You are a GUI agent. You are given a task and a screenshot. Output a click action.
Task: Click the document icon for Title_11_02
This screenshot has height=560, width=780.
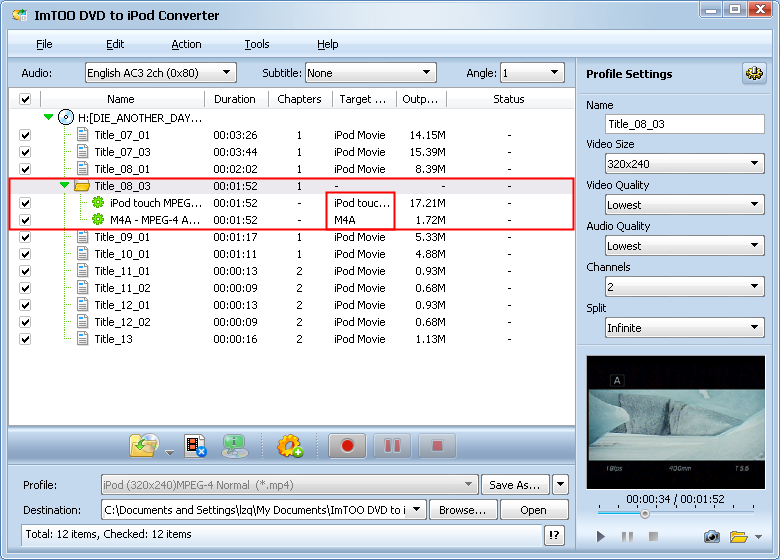[x=83, y=288]
